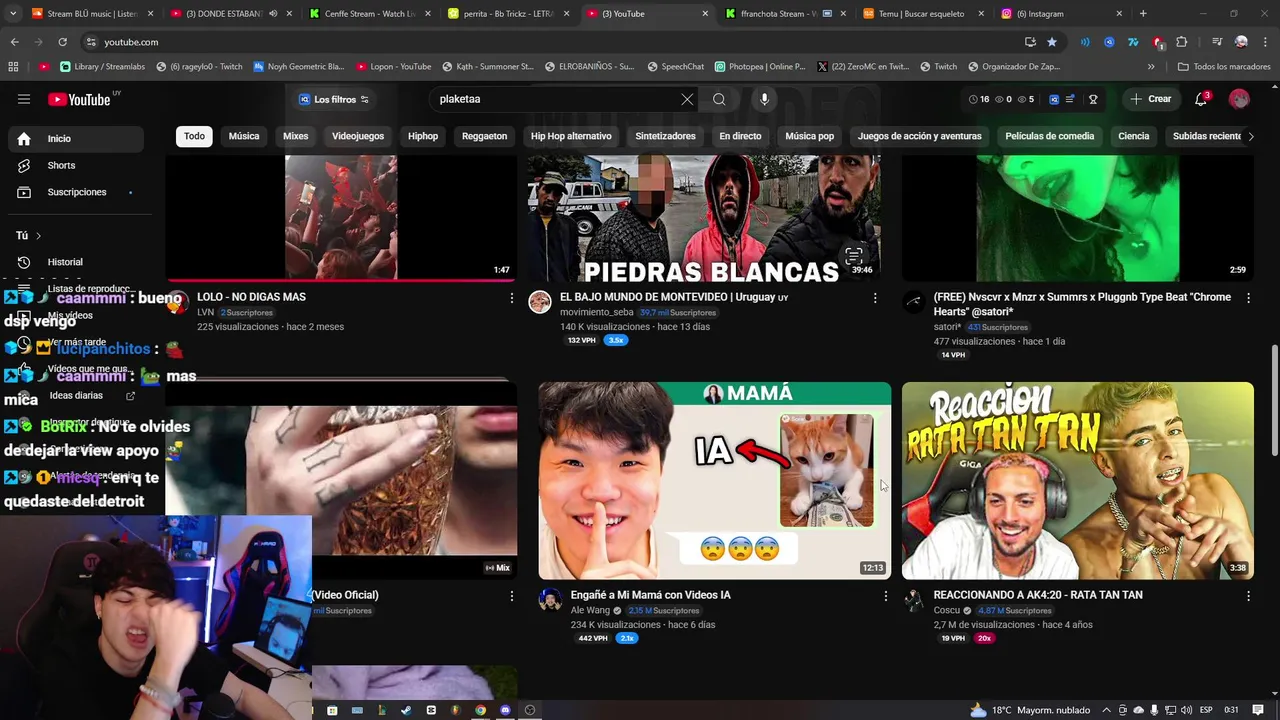Go to the YouTube home logo
The image size is (1280, 720).
click(79, 99)
